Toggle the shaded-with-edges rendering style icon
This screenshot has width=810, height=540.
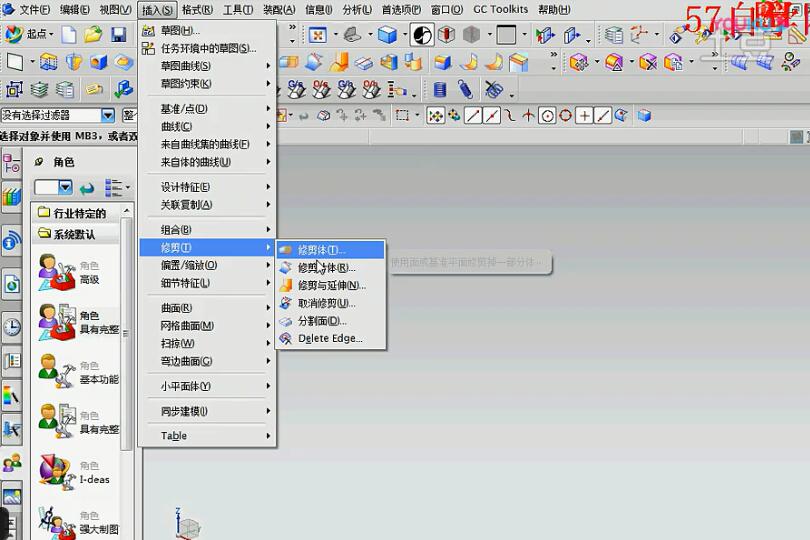tap(386, 35)
